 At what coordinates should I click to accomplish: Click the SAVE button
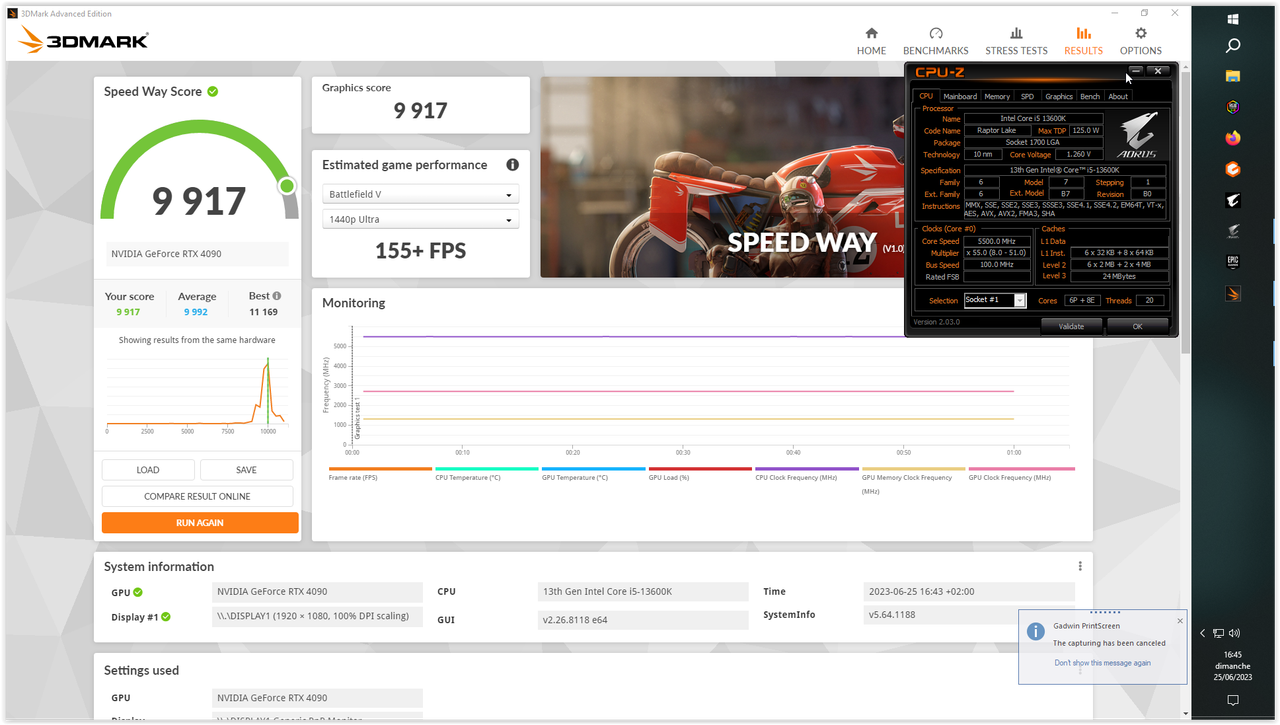click(246, 470)
